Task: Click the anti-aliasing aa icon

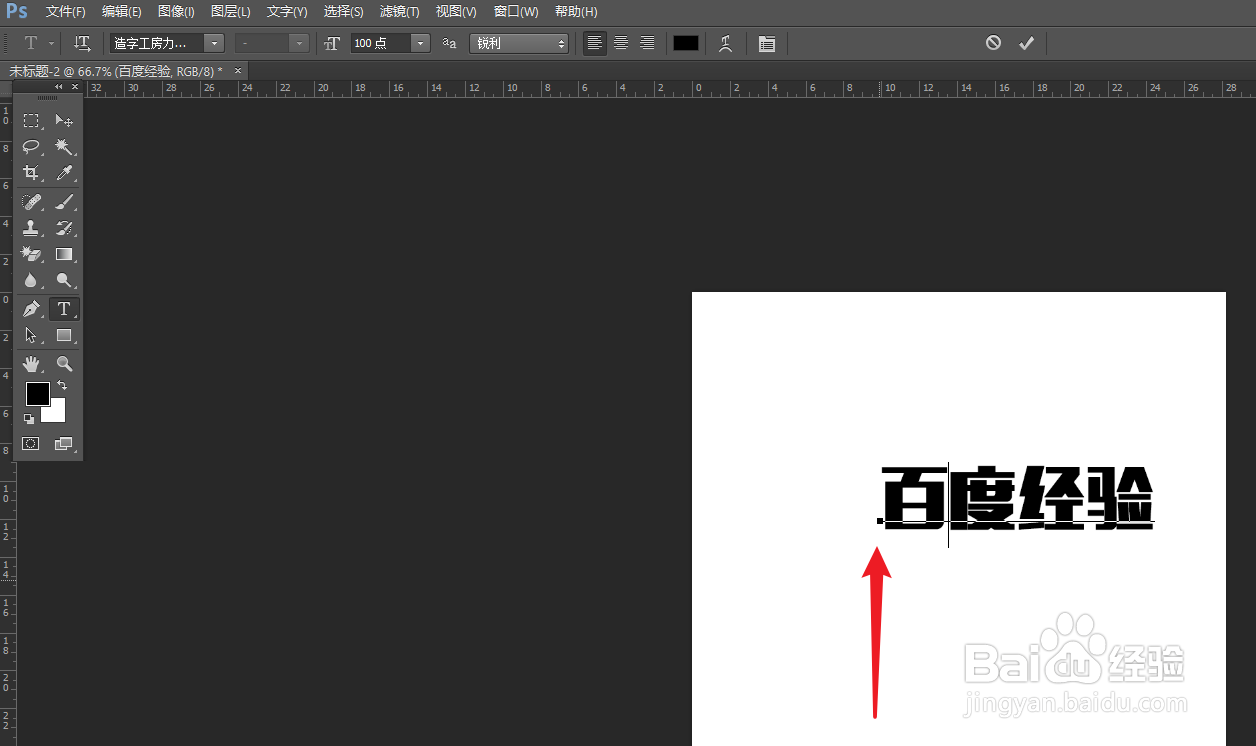Action: click(x=450, y=43)
